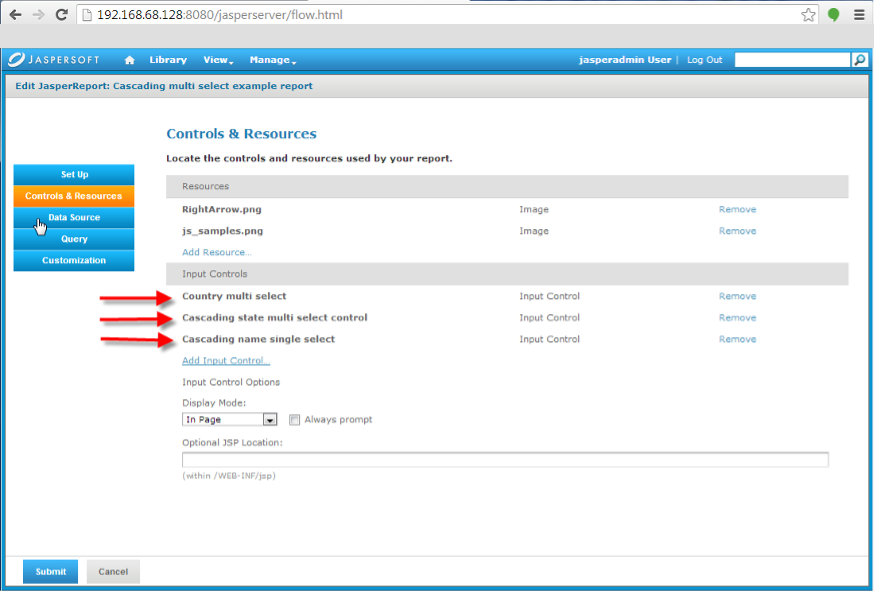Select the Controls & Resources step
The image size is (874, 592).
pos(74,196)
